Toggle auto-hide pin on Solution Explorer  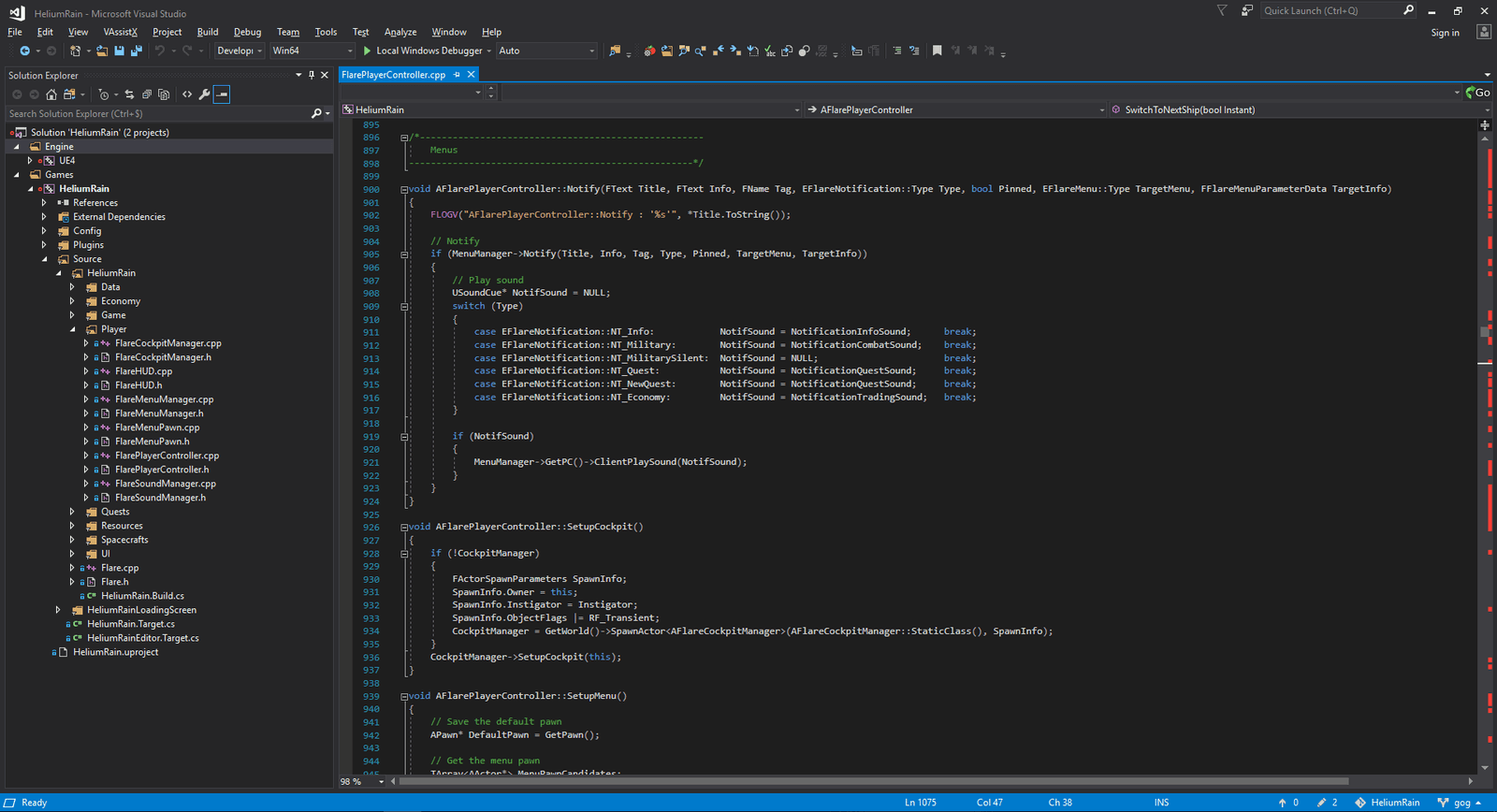[312, 75]
